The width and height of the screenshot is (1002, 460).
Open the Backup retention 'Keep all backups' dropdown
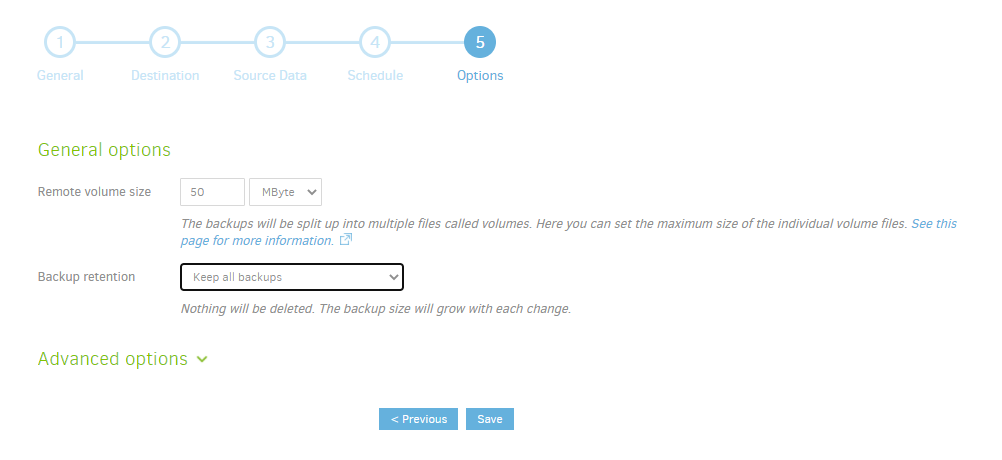point(291,277)
